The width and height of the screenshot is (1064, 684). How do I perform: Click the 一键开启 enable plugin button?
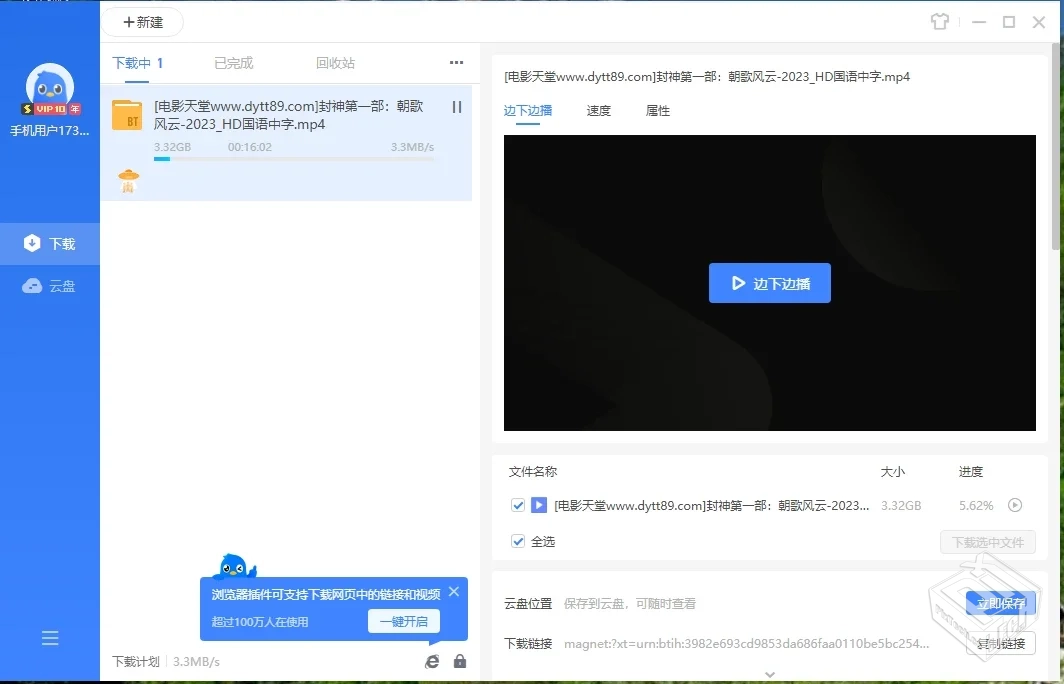[x=404, y=620]
